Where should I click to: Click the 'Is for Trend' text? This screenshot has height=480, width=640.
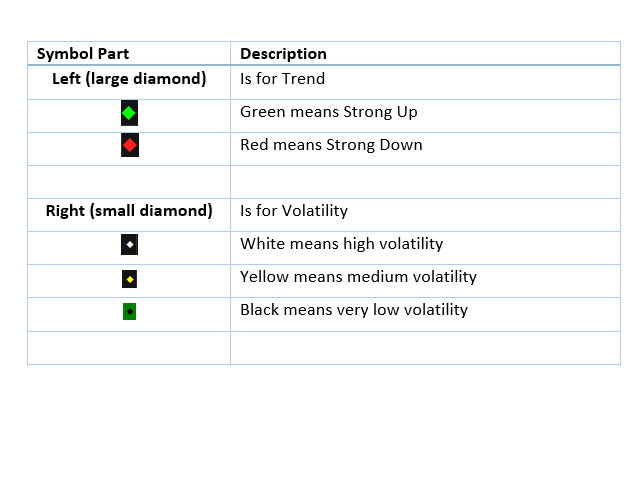282,78
